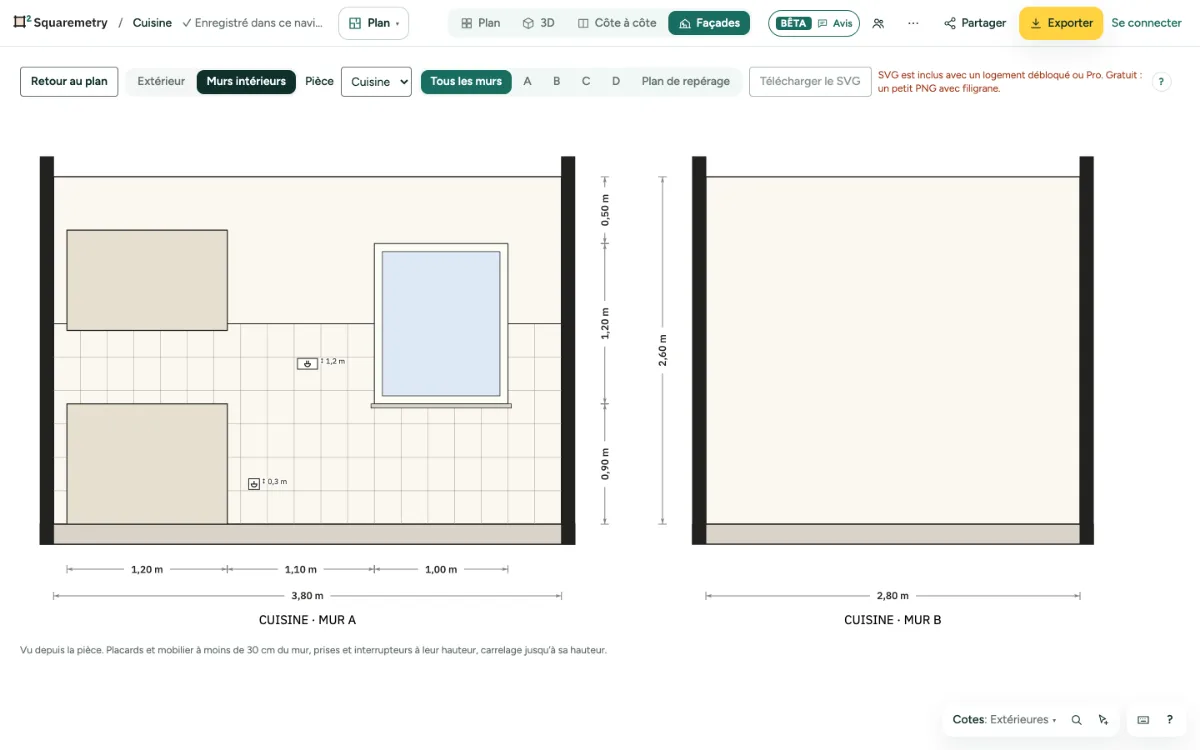Click the saved status 'Enregistré dans ce navi…'

point(253,23)
